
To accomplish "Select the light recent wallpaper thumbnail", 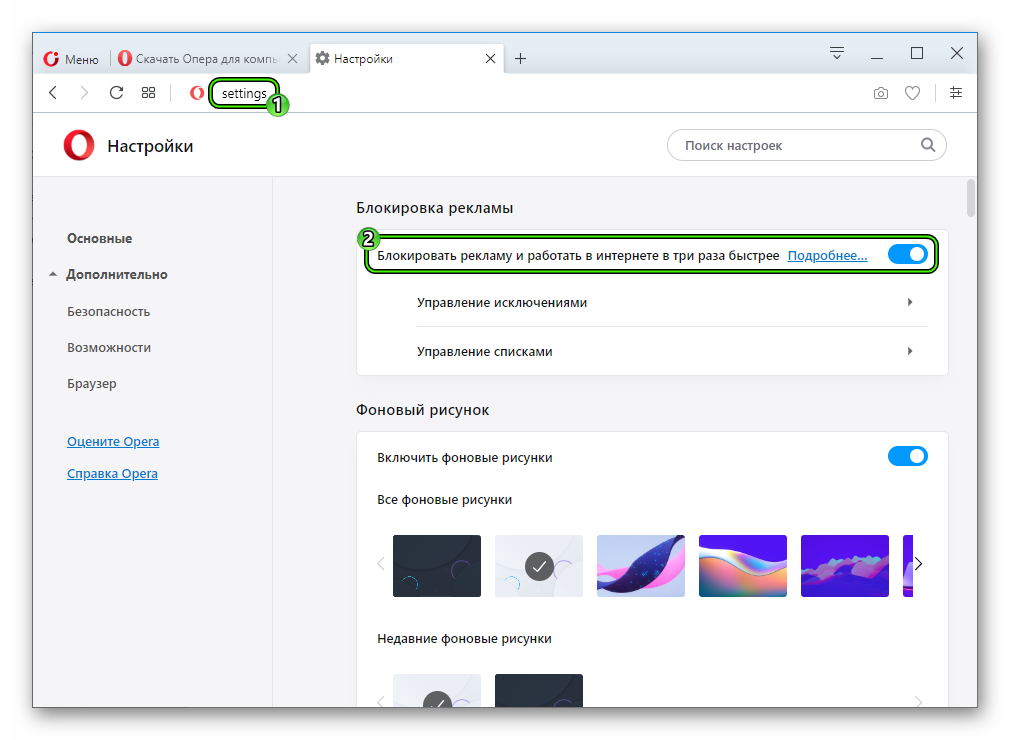I will [437, 691].
